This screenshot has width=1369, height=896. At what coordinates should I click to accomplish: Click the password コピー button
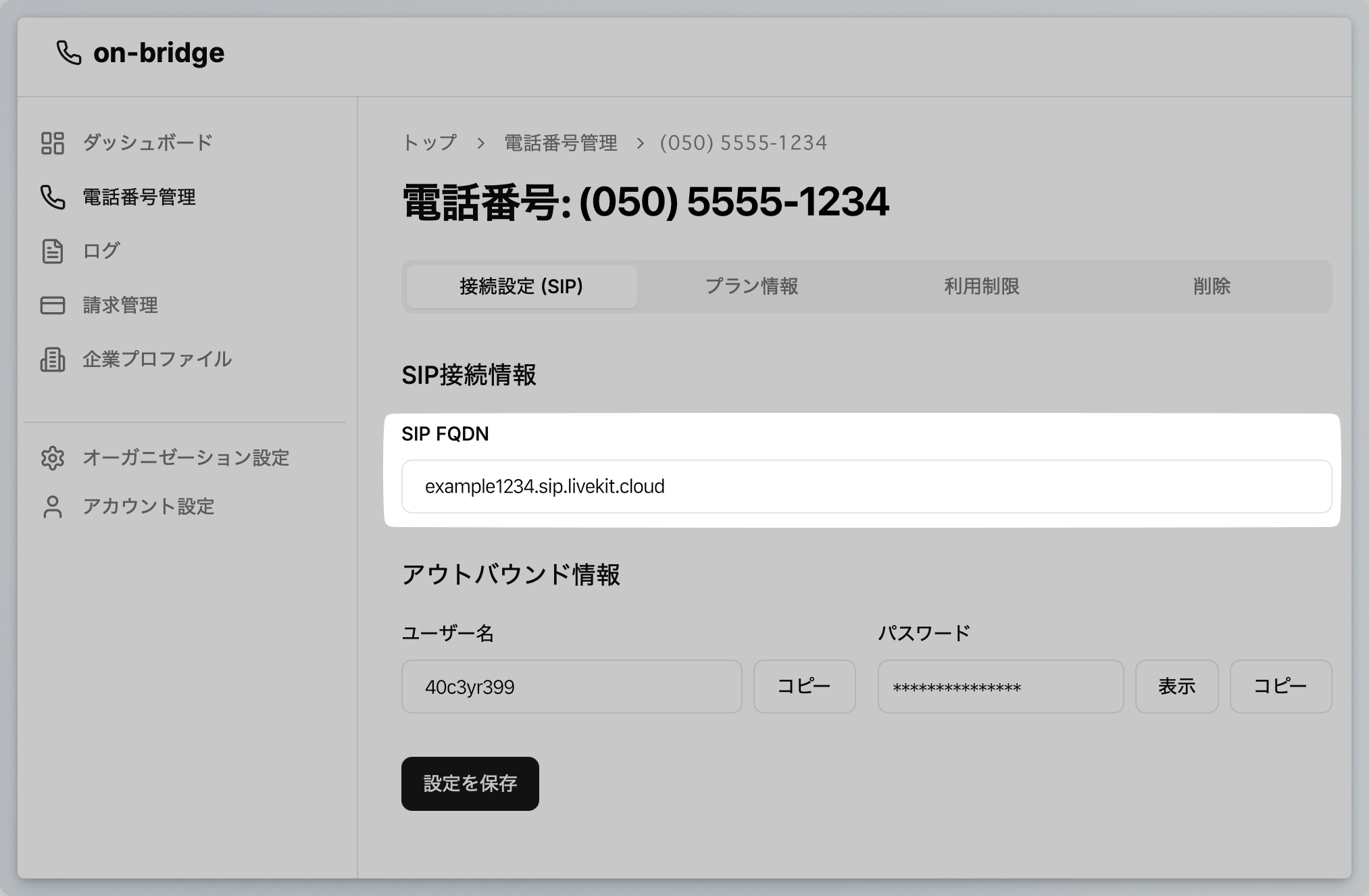(x=1280, y=687)
